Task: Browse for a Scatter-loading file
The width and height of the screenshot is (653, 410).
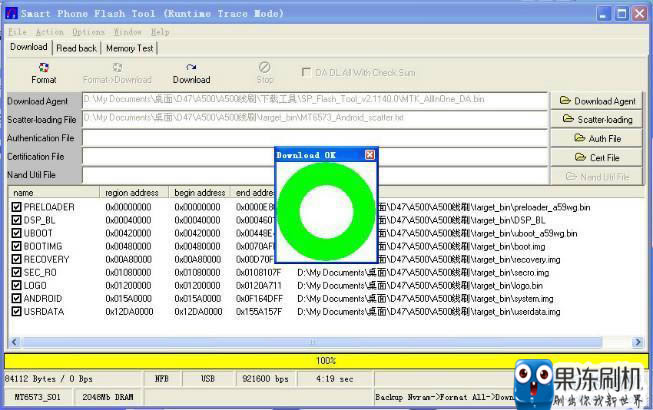Action: 597,119
